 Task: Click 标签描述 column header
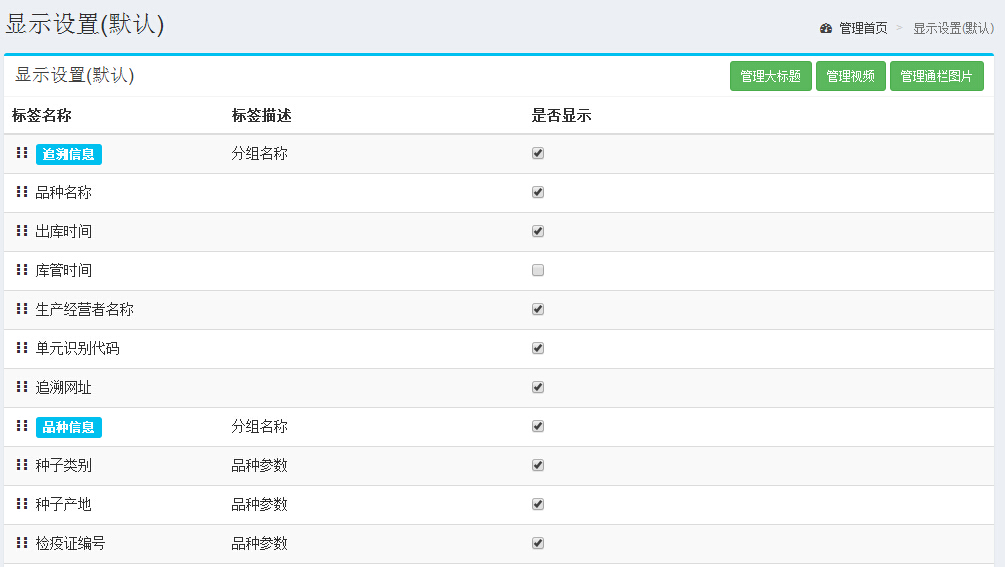pyautogui.click(x=262, y=115)
